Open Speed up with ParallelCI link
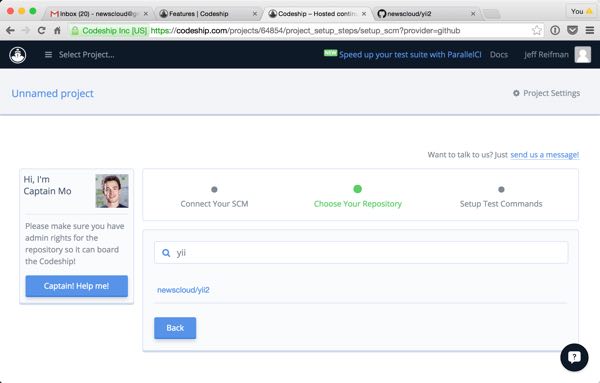600x383 pixels. coord(410,55)
